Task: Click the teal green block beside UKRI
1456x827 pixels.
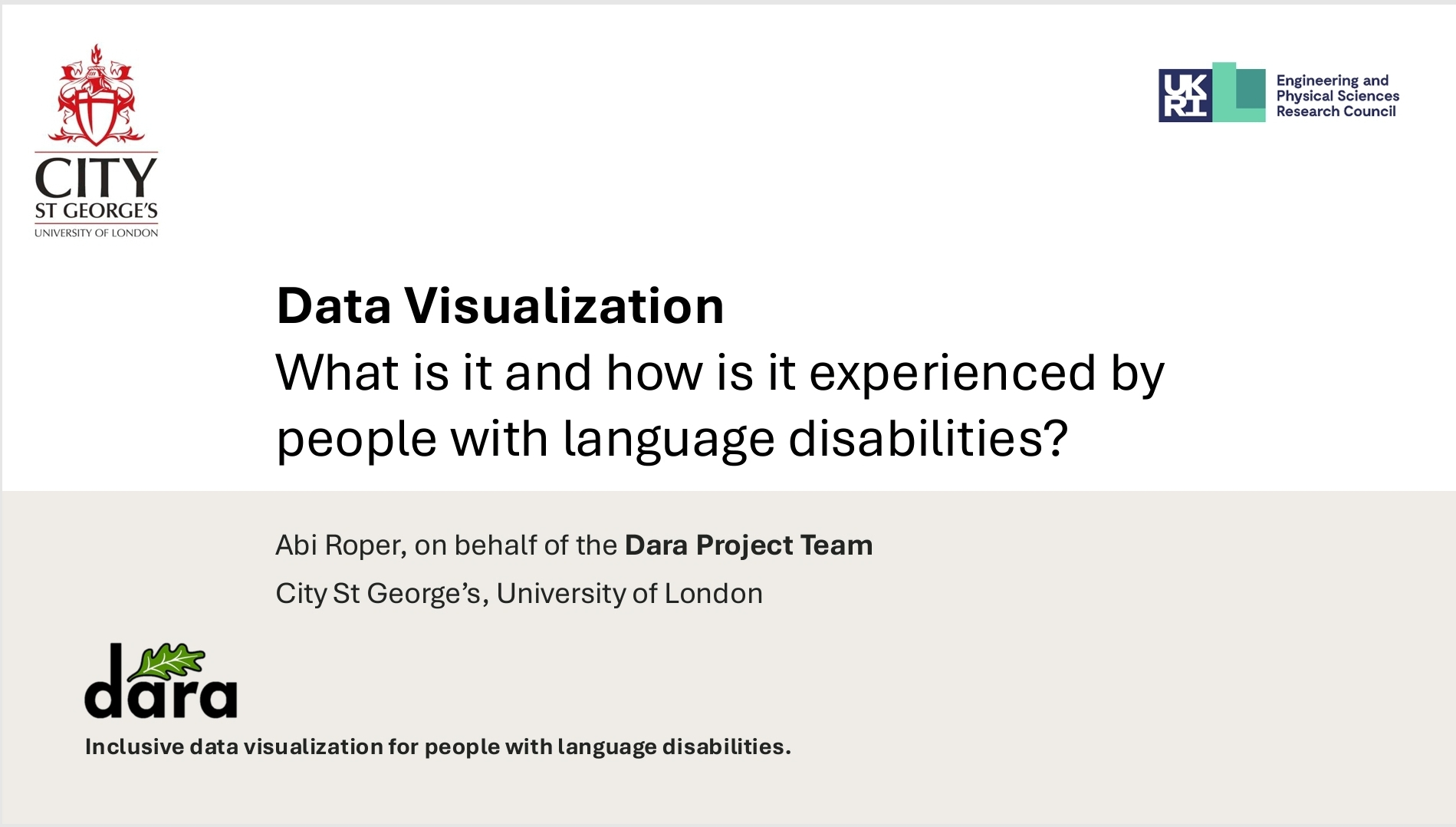Action: tap(1239, 93)
